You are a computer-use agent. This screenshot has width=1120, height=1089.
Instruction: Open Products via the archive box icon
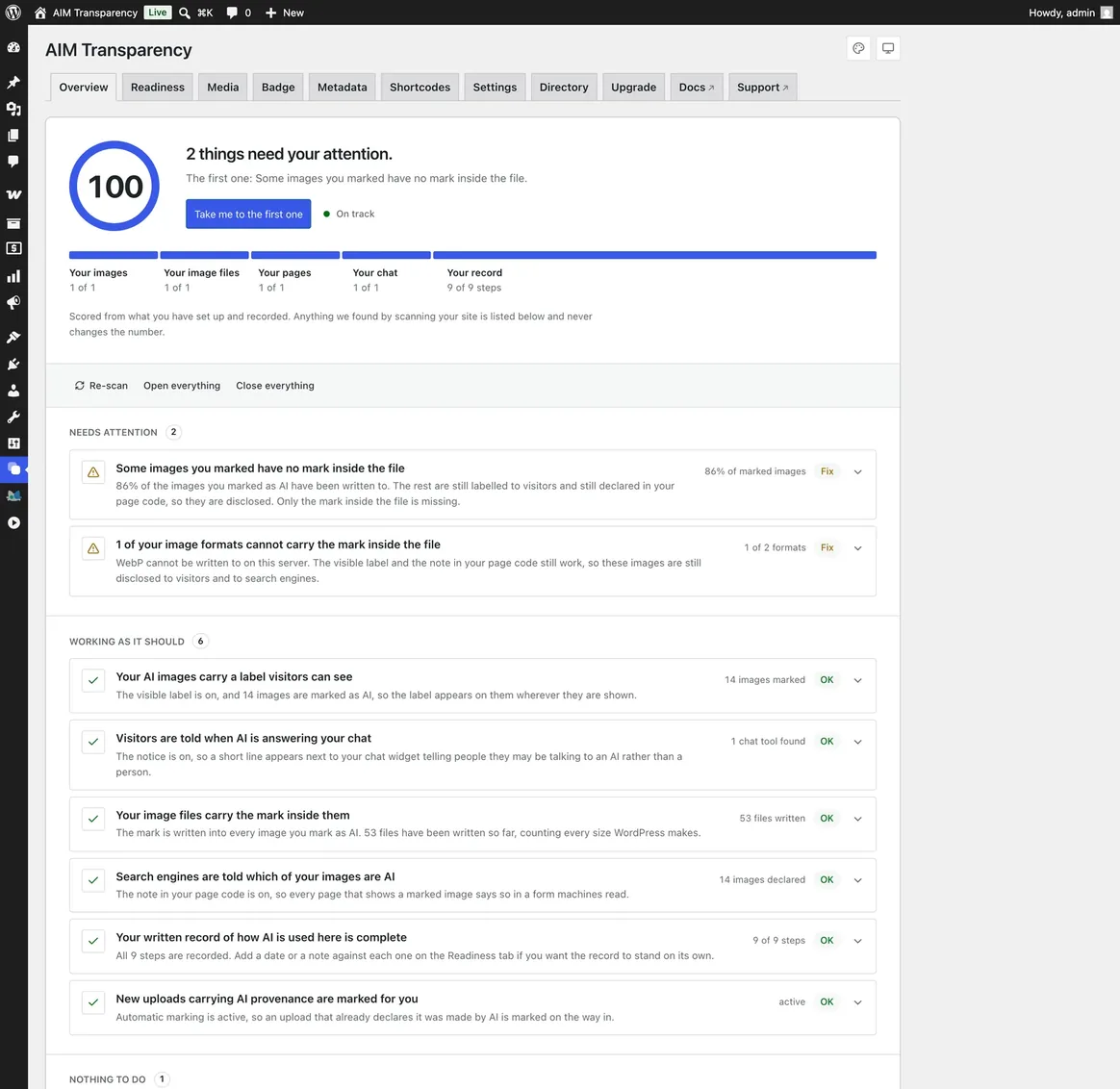pos(13,223)
